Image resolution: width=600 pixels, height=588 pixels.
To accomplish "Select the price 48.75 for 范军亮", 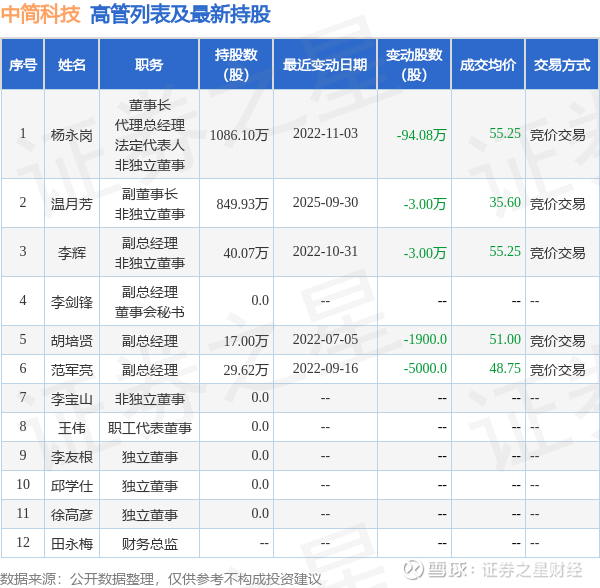I will click(505, 368).
